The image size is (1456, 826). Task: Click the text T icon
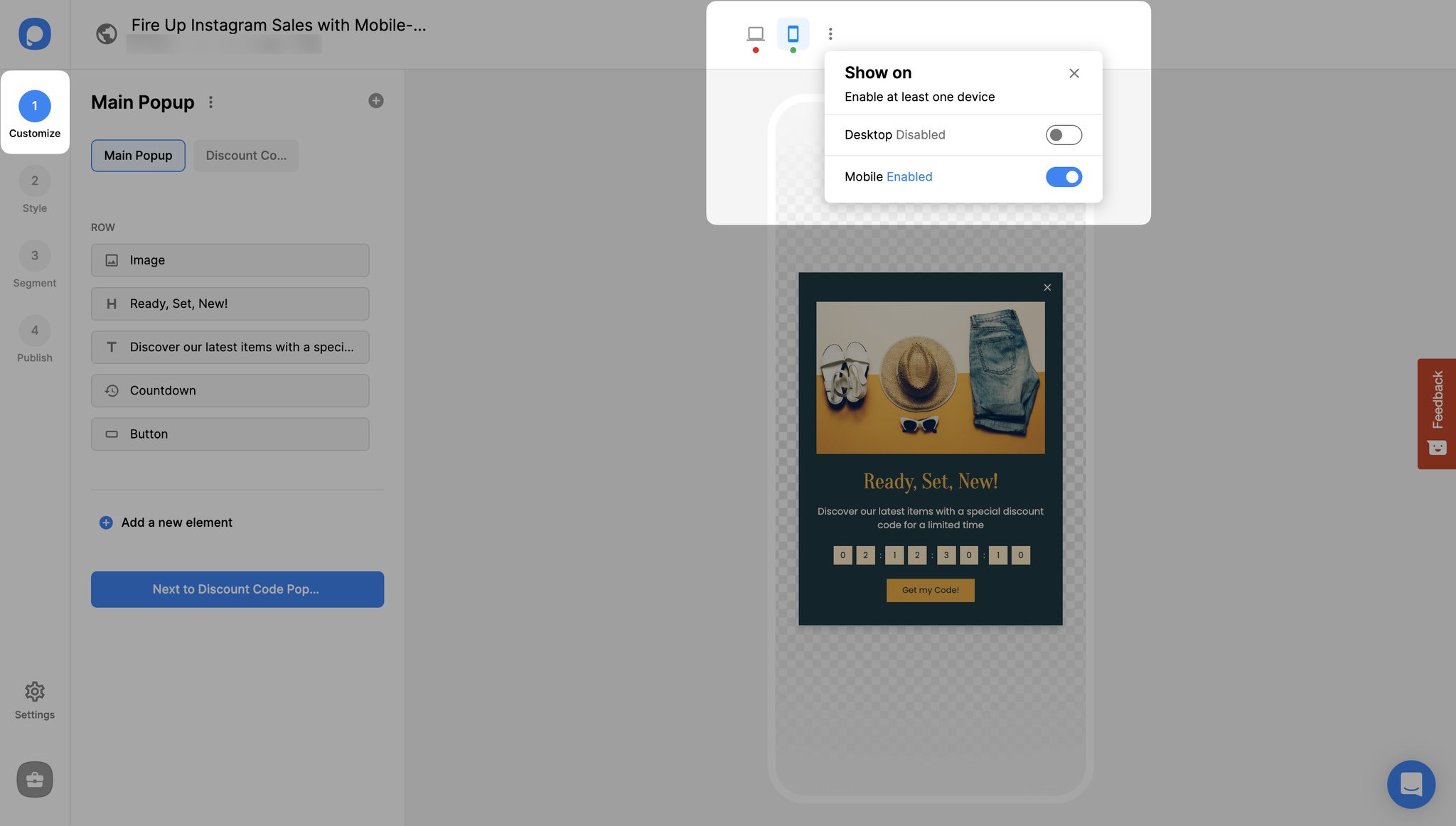tap(112, 347)
